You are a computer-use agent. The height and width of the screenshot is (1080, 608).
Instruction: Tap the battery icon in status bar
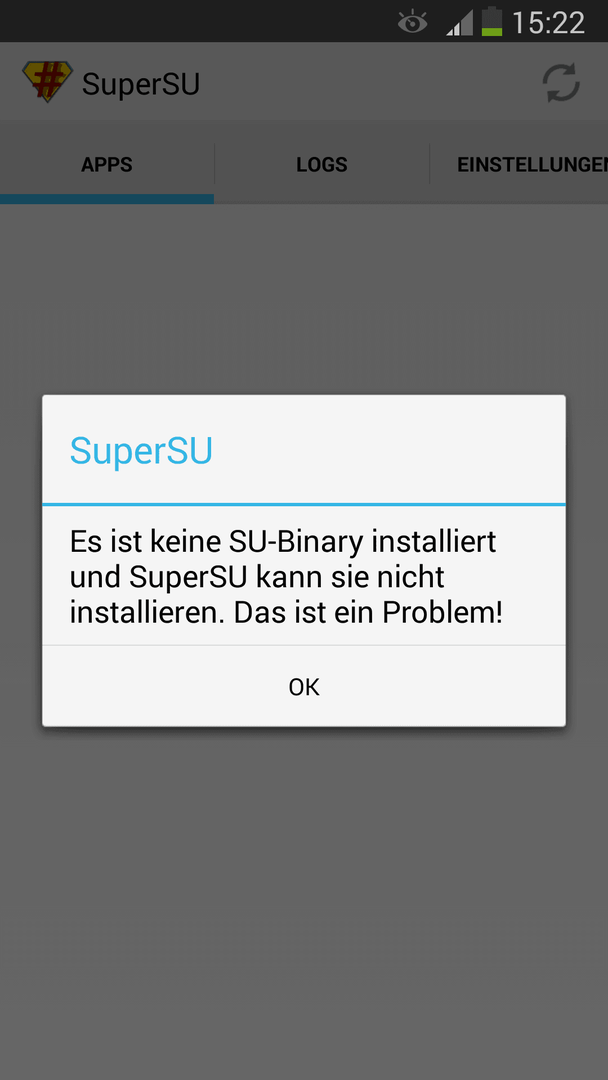click(492, 21)
